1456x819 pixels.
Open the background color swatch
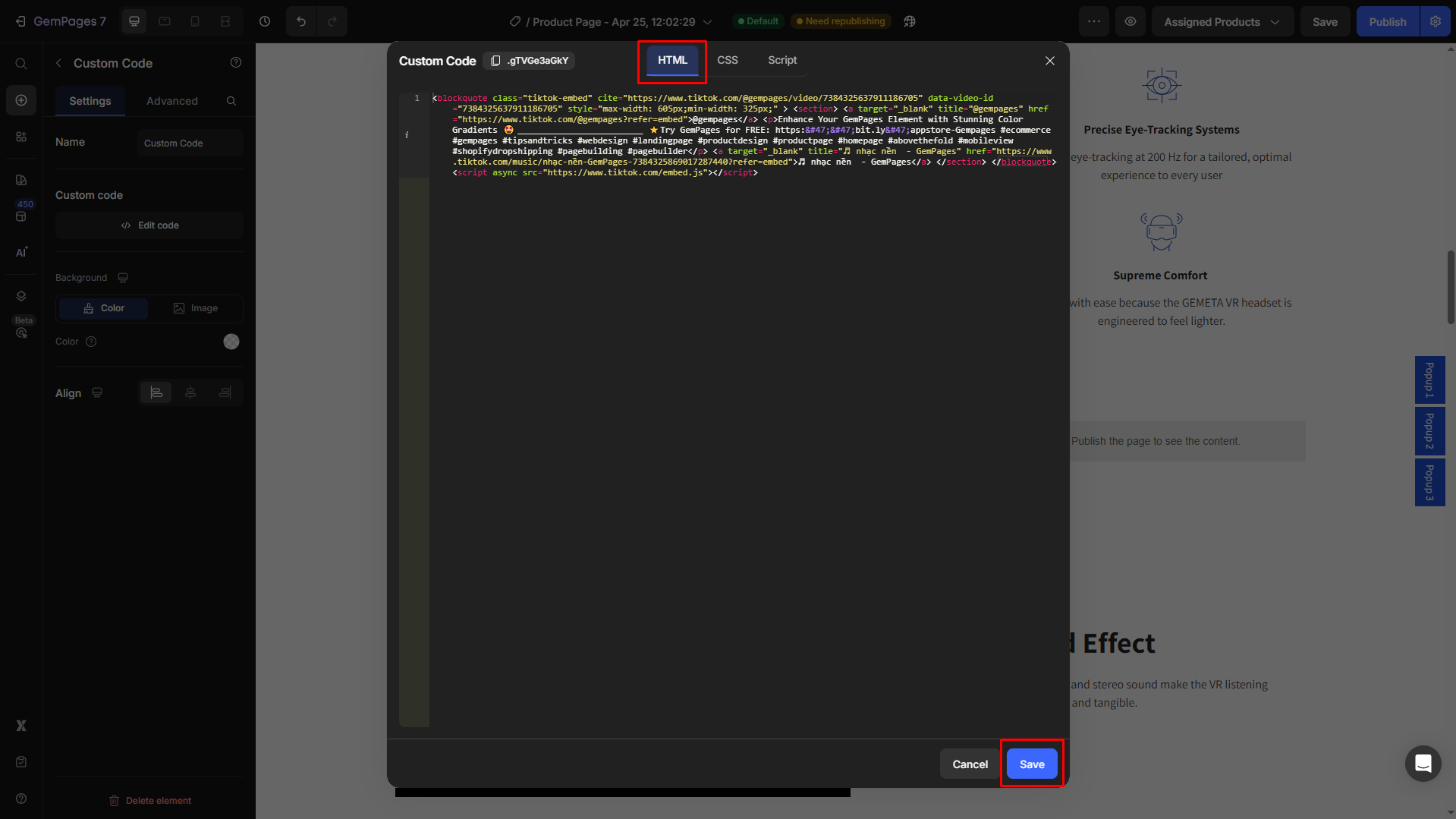[231, 342]
